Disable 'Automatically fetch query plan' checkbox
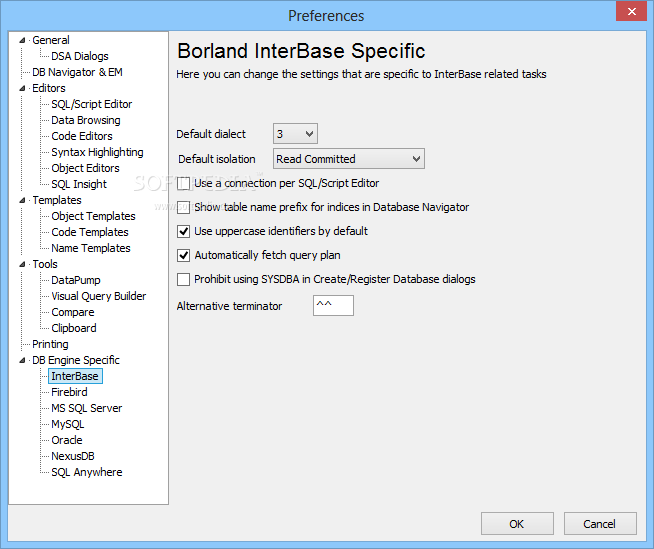654x549 pixels. 184,255
